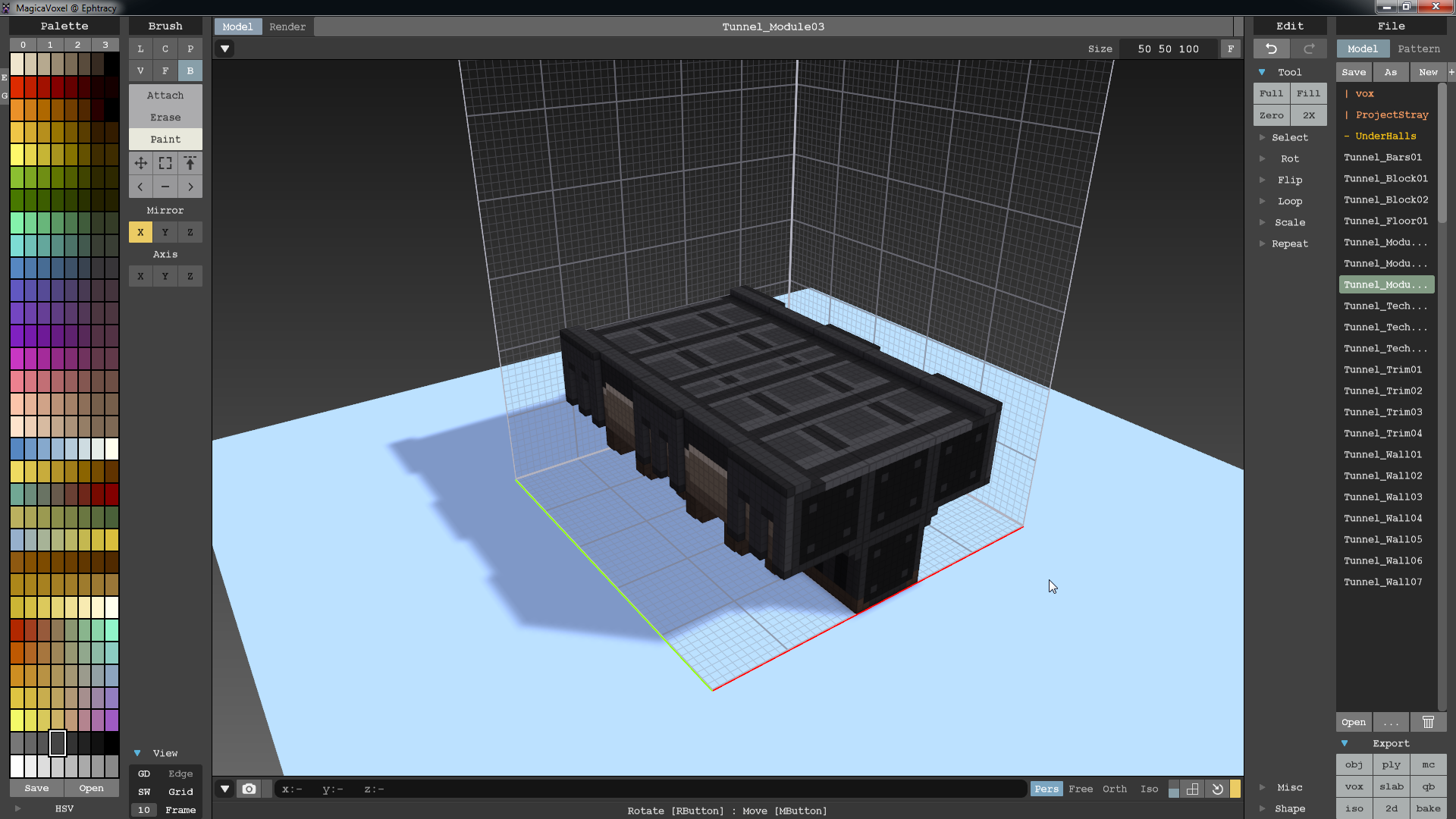Click the Erase brush action
This screenshot has height=819, width=1456.
(x=165, y=118)
